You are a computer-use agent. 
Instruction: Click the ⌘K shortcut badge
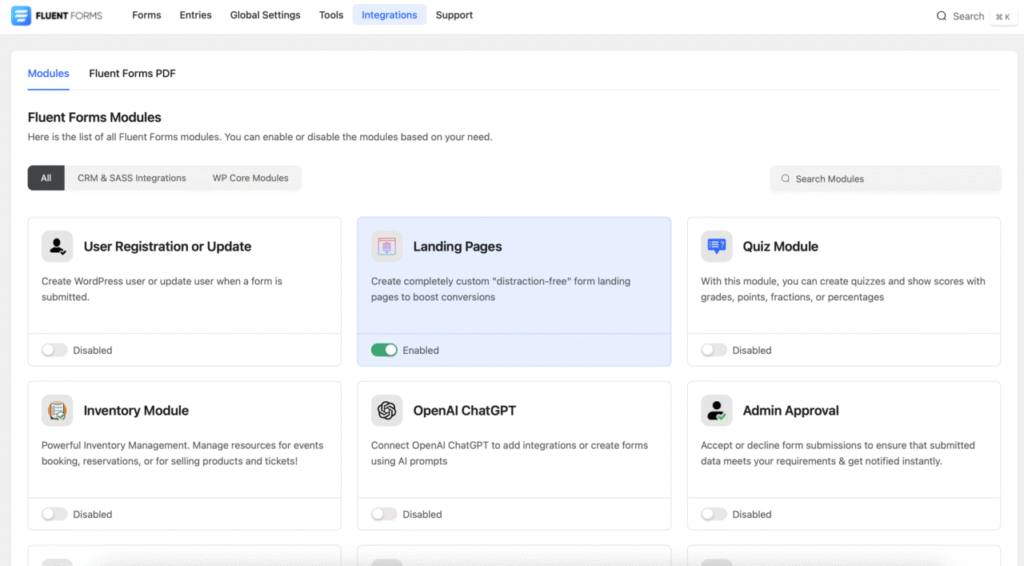point(1002,16)
